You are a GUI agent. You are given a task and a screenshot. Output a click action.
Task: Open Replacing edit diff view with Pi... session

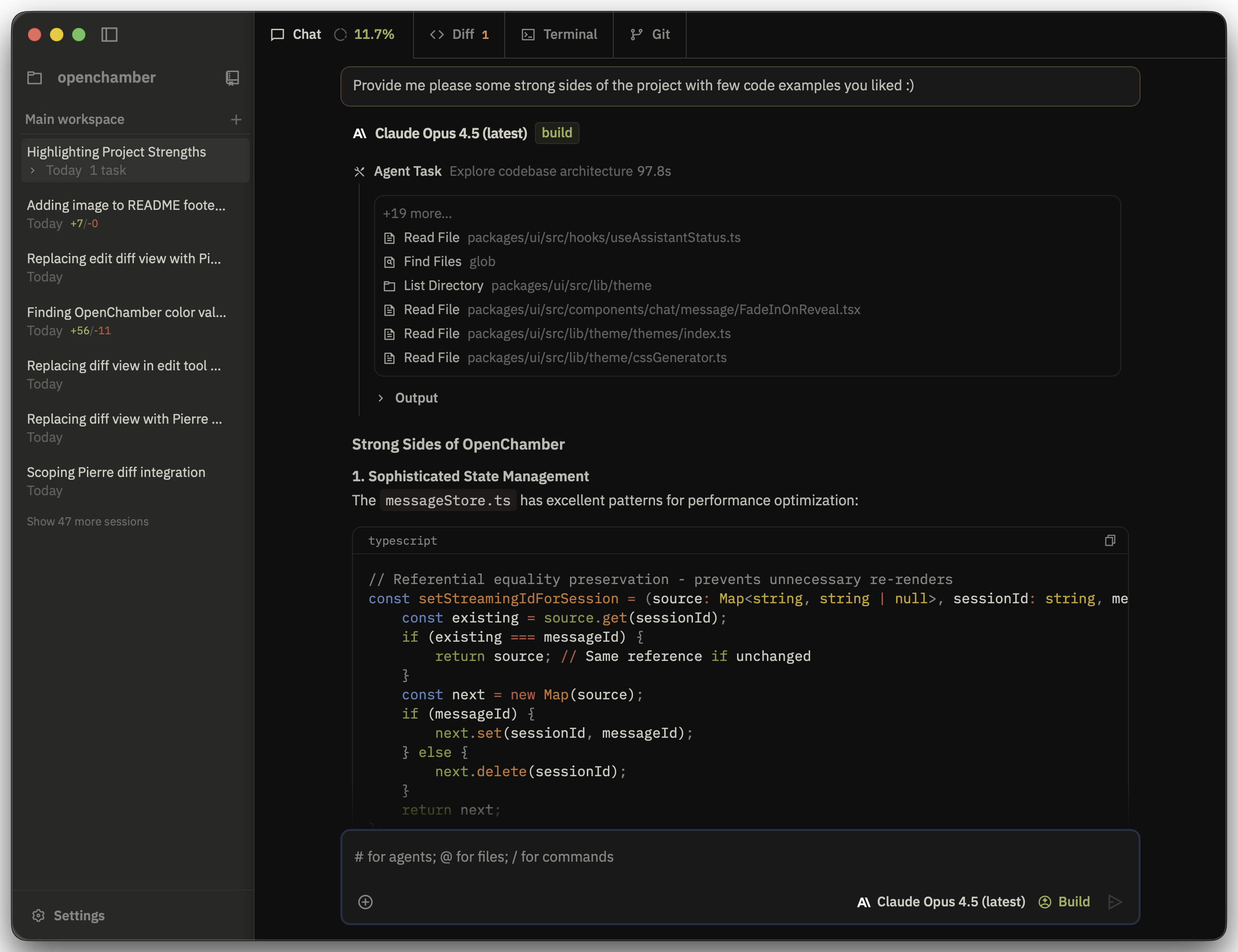click(x=135, y=267)
